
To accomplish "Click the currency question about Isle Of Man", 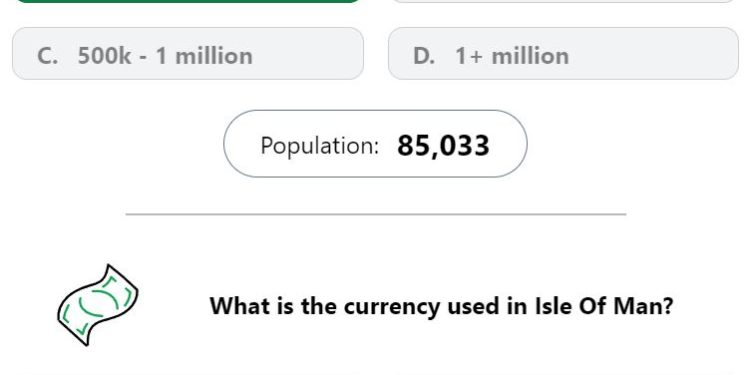I will tap(441, 306).
